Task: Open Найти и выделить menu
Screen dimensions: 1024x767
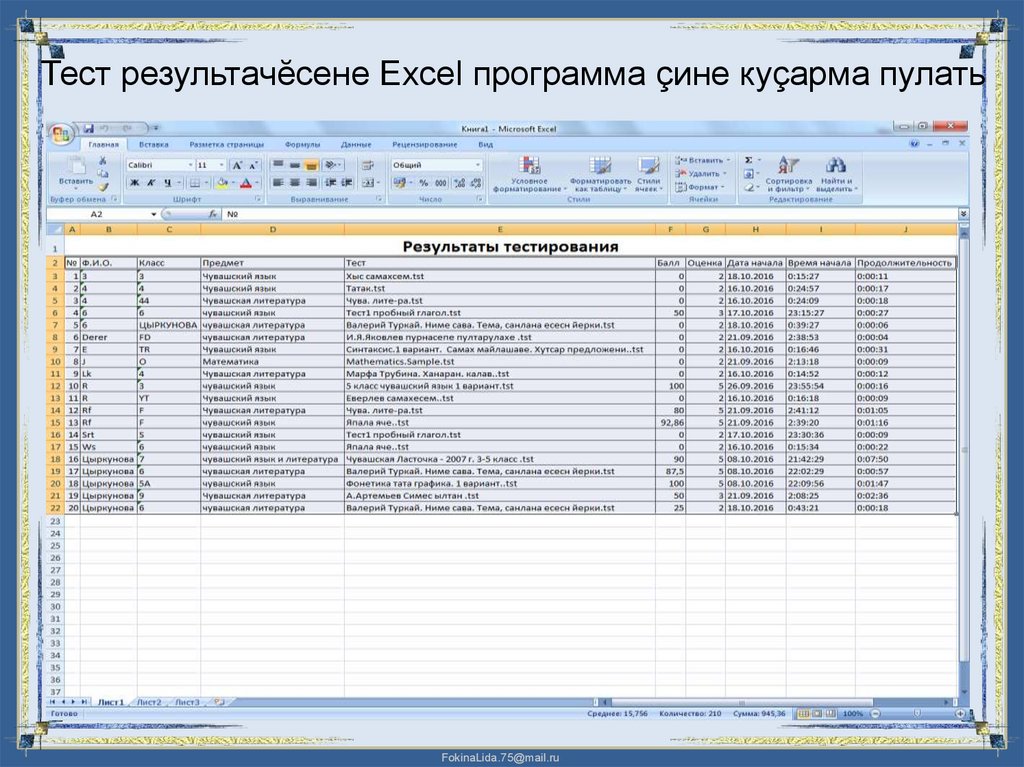Action: click(836, 174)
